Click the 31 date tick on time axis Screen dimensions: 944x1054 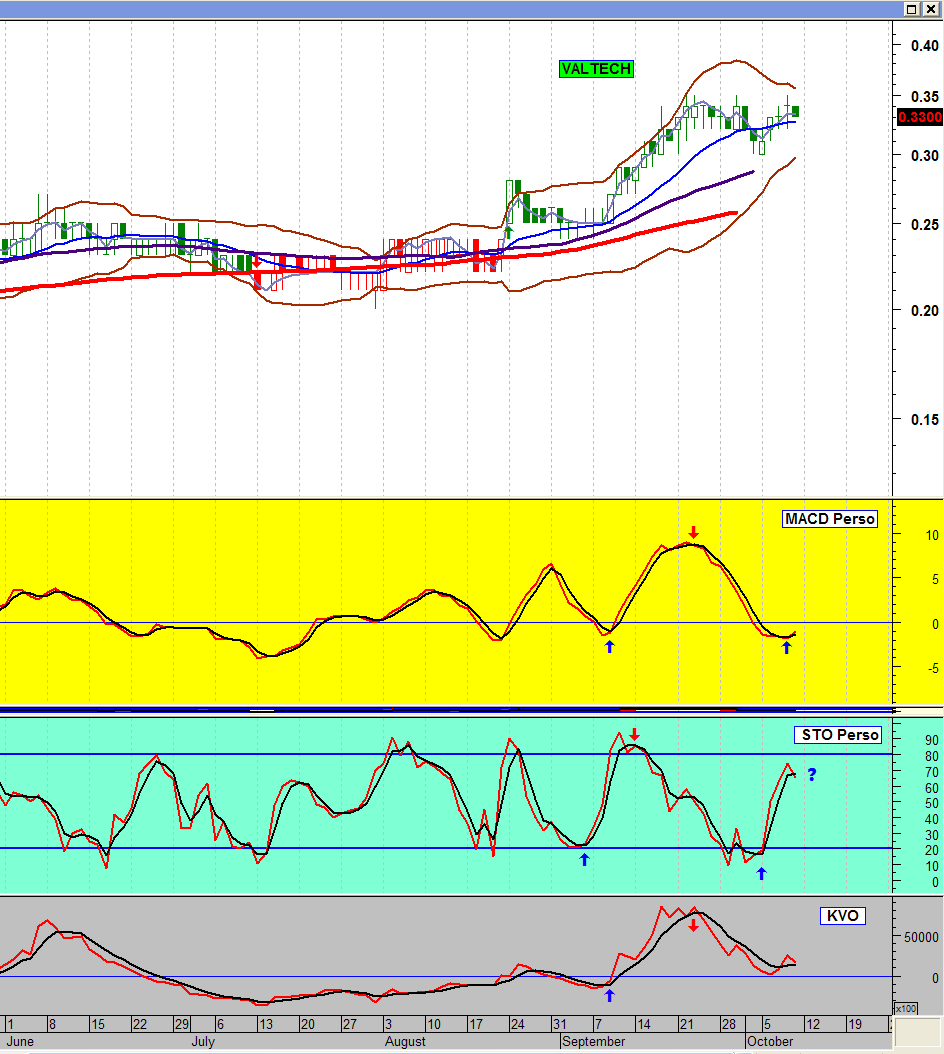tap(559, 1024)
